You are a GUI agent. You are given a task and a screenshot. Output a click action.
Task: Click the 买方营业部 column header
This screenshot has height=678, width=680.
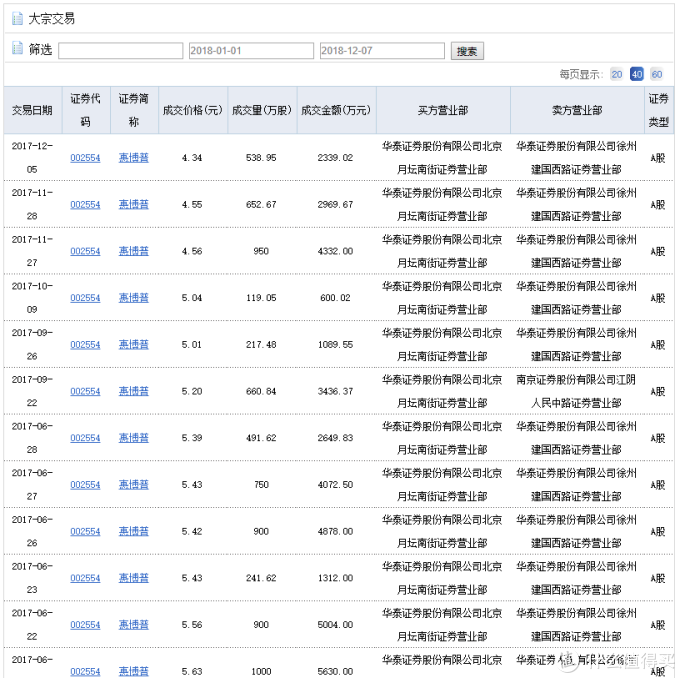442,110
